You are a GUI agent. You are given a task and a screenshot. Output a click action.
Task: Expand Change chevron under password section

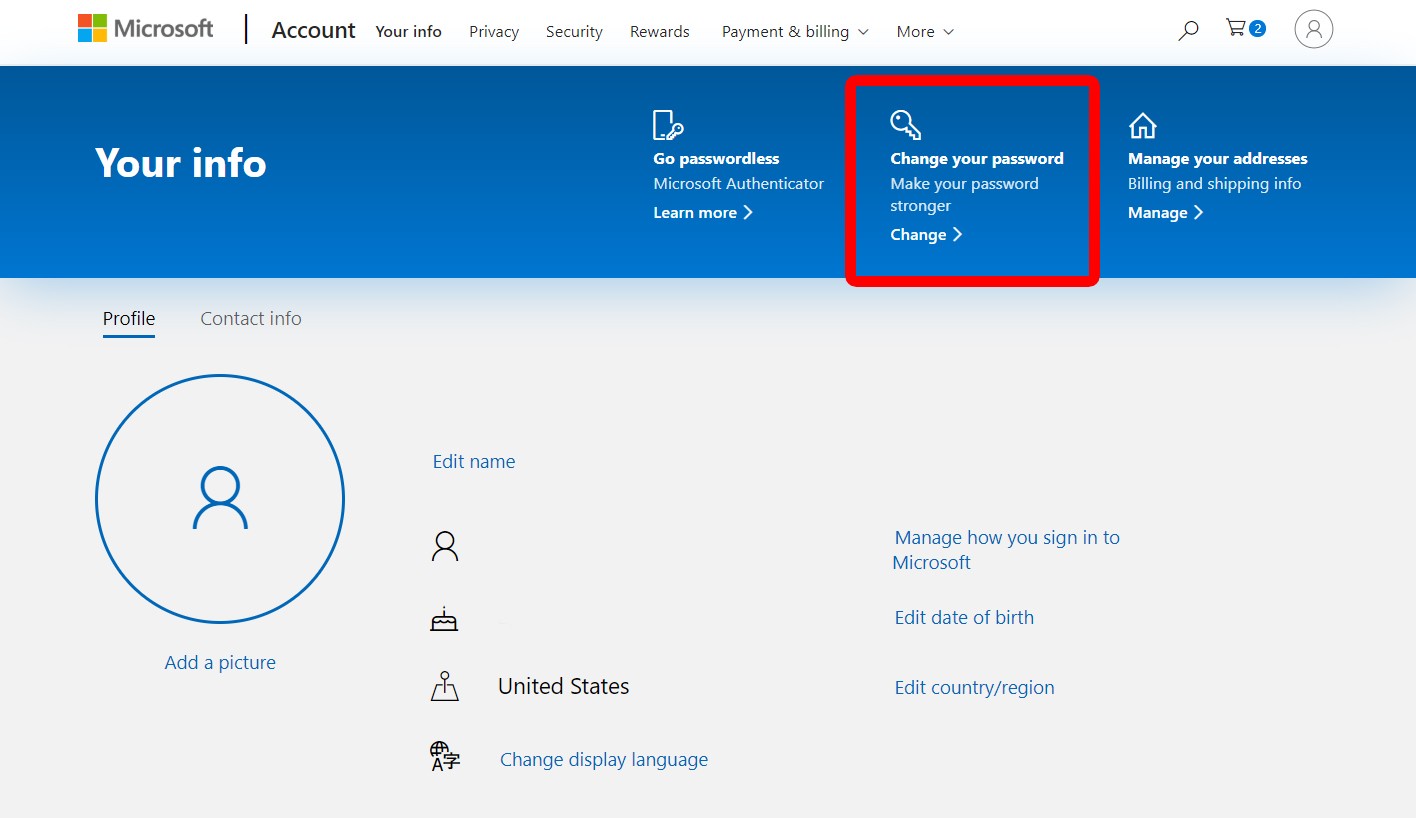pos(925,234)
